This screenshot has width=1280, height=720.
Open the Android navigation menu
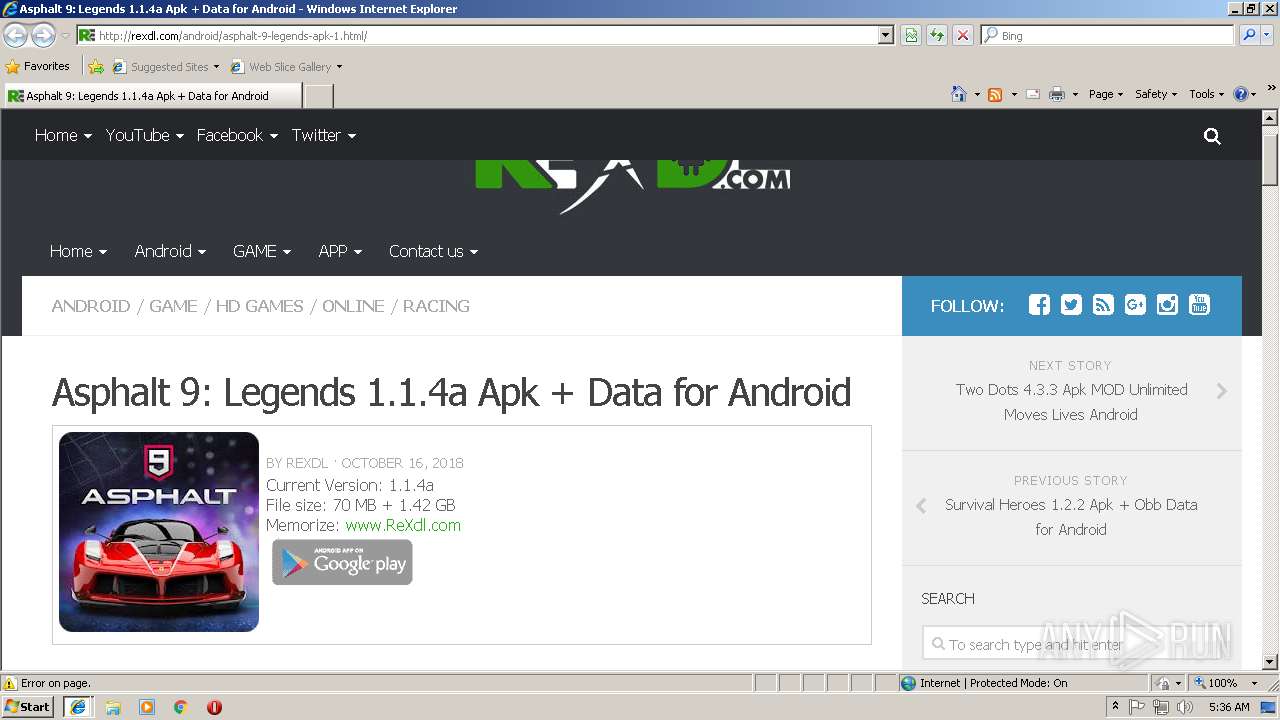(170, 251)
